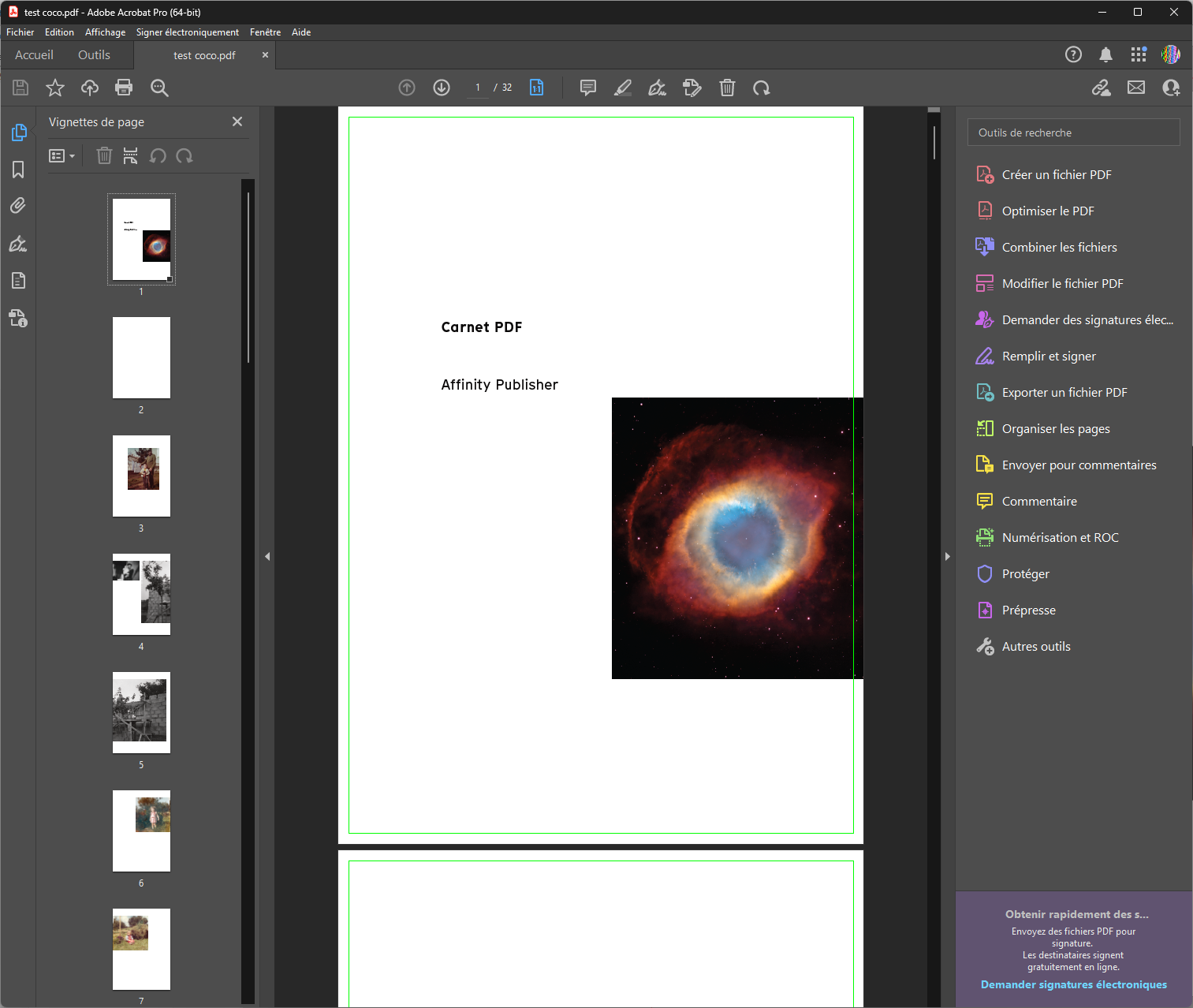The width and height of the screenshot is (1193, 1008).
Task: Open the sticky note comment tool
Action: click(588, 88)
